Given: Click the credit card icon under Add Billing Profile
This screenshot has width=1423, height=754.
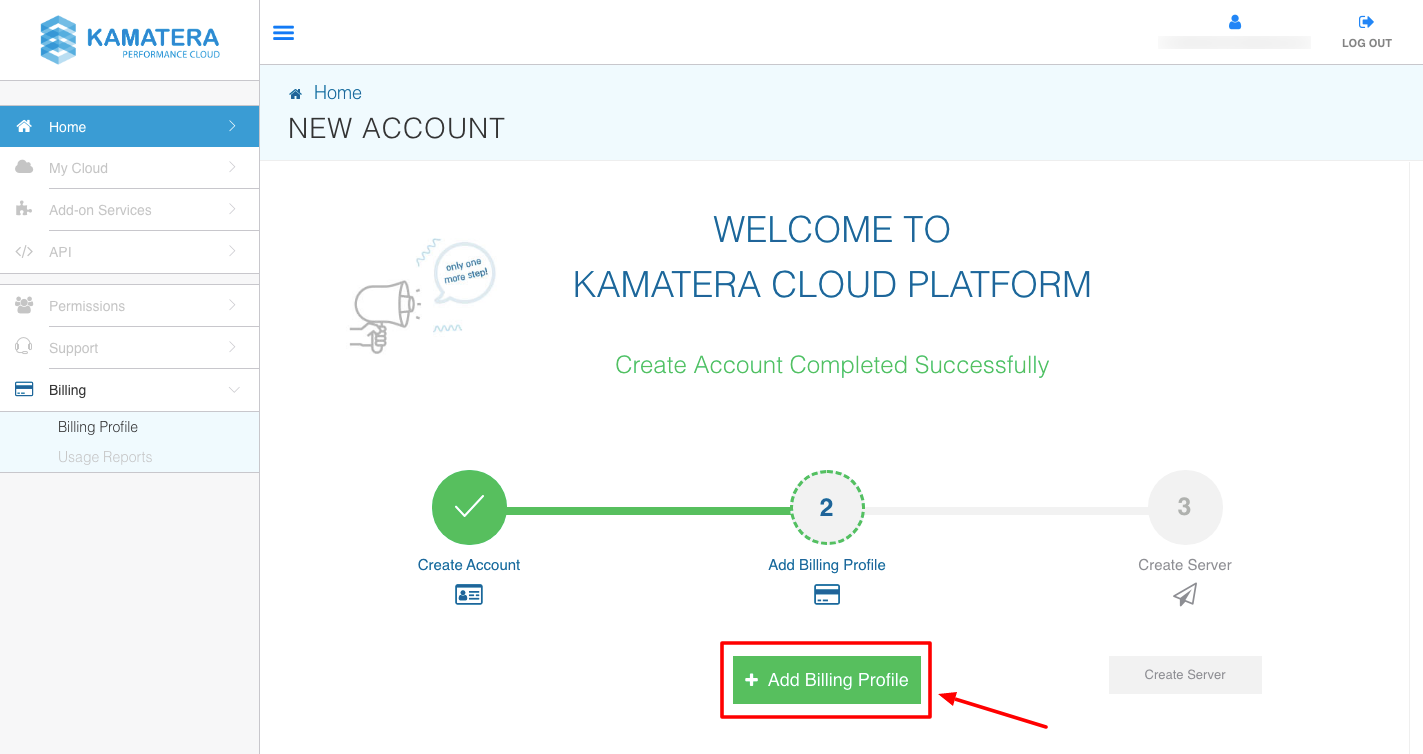Looking at the screenshot, I should click(827, 595).
